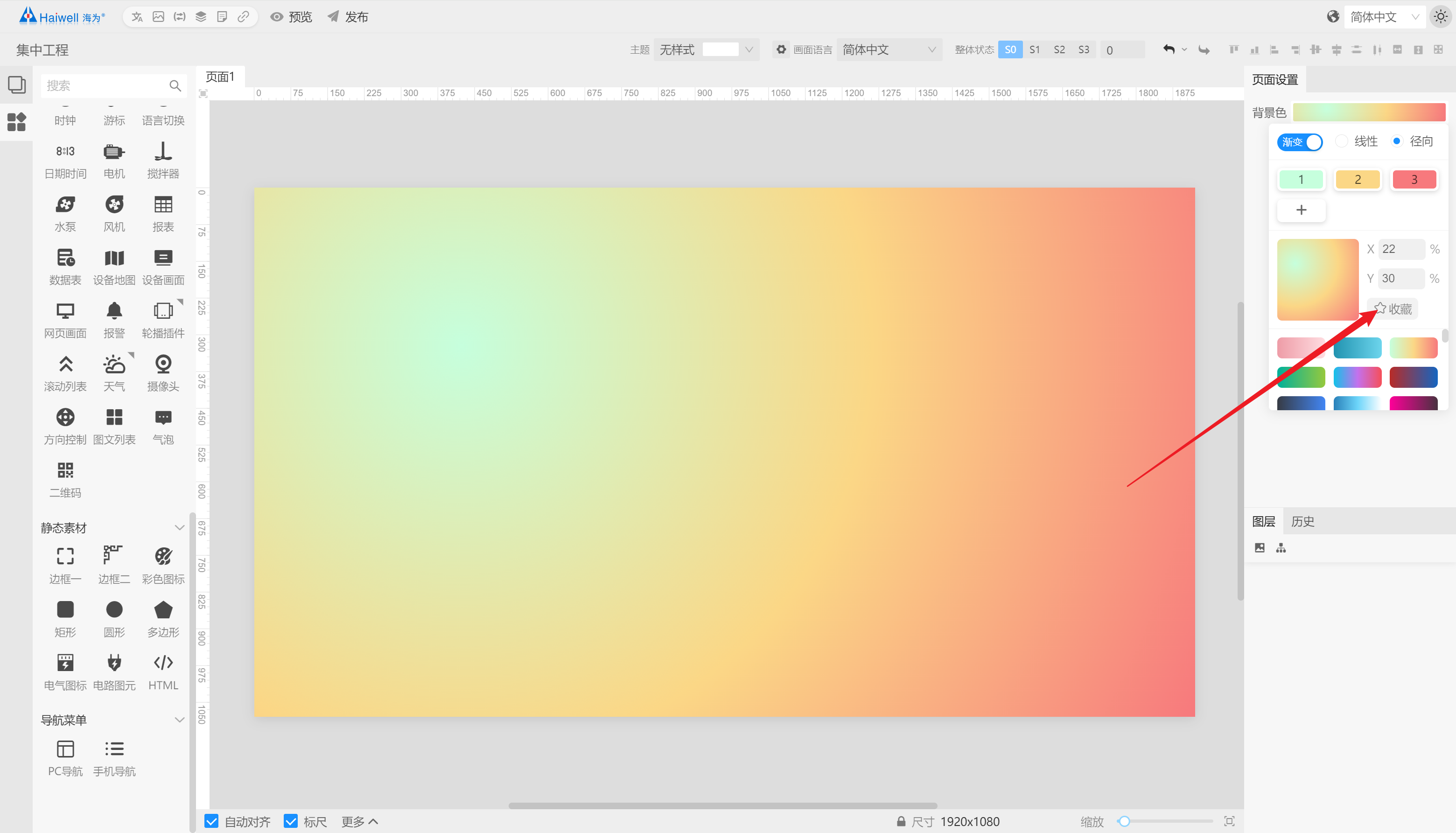The height and width of the screenshot is (833, 1456).
Task: Add a gradient color stop with plus
Action: [1301, 210]
